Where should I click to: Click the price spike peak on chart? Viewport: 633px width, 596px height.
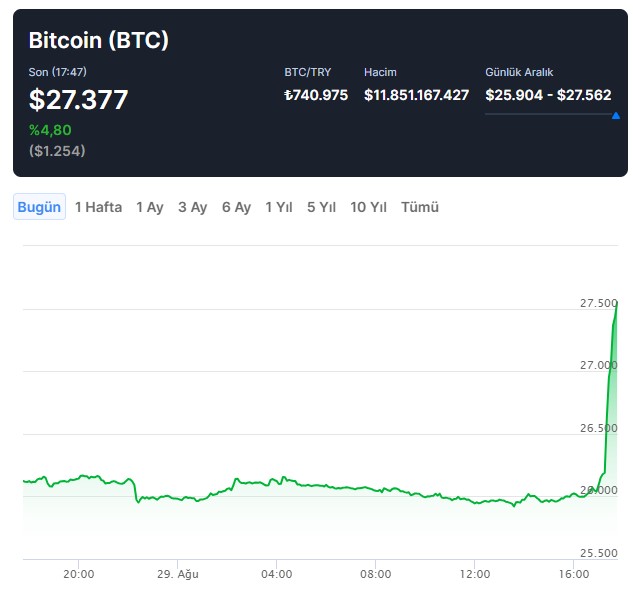(616, 302)
